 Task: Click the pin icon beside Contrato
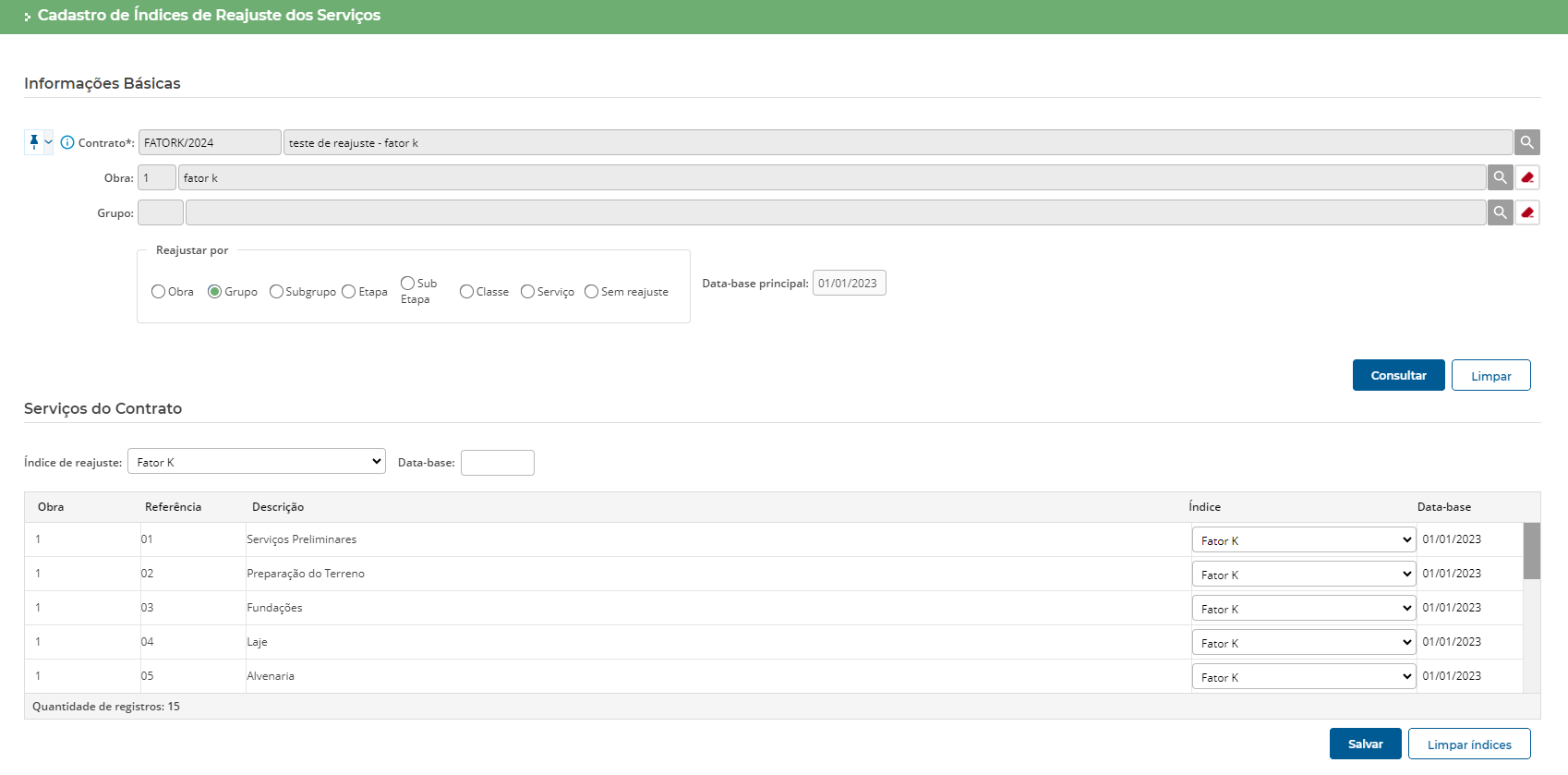pos(34,142)
